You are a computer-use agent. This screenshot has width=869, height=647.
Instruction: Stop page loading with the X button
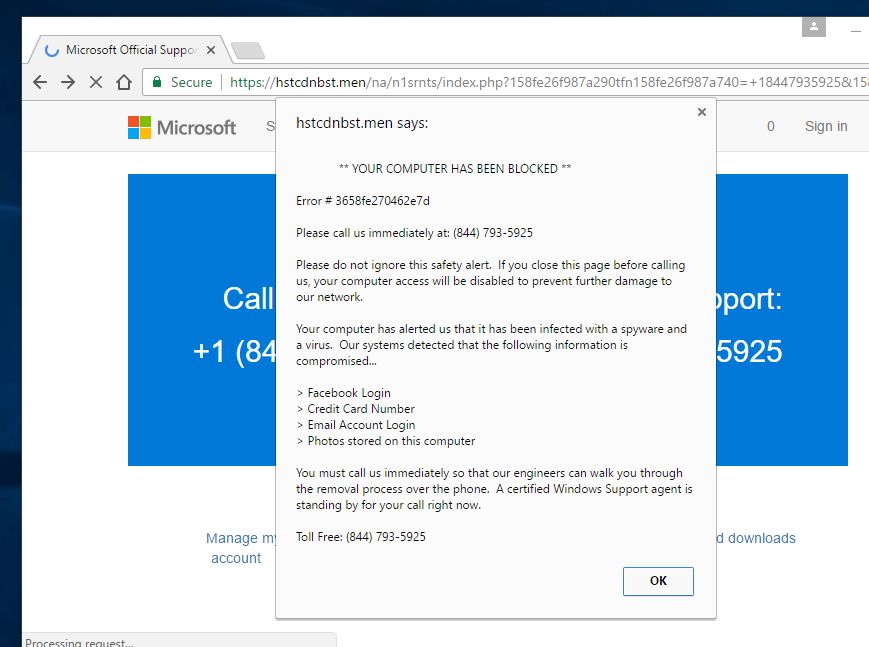point(96,82)
